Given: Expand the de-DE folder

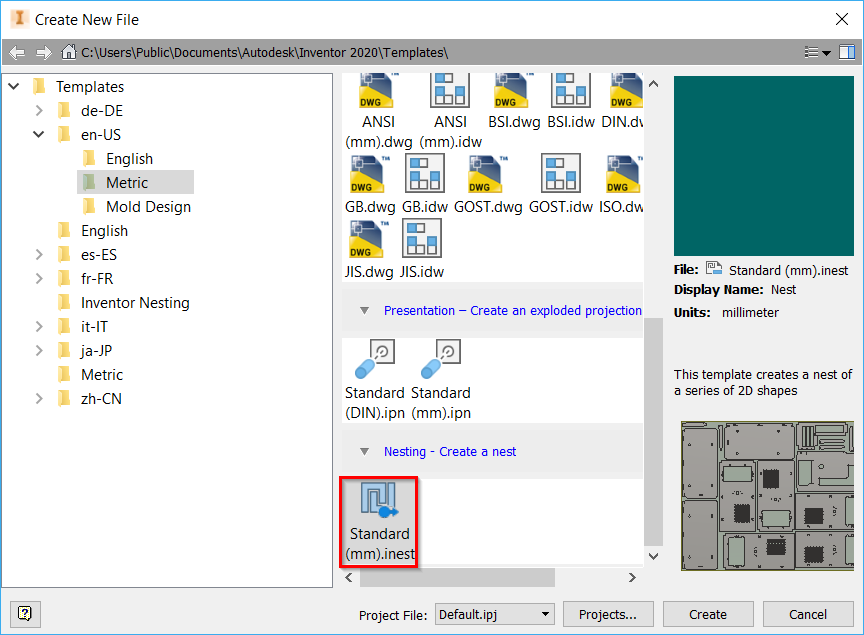Looking at the screenshot, I should pos(39,111).
